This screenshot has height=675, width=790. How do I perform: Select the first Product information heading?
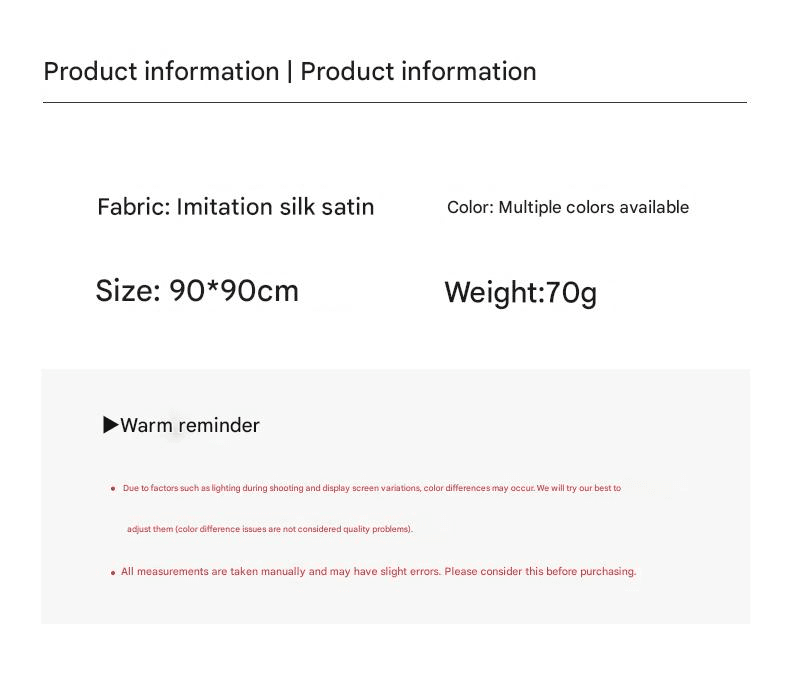[161, 71]
